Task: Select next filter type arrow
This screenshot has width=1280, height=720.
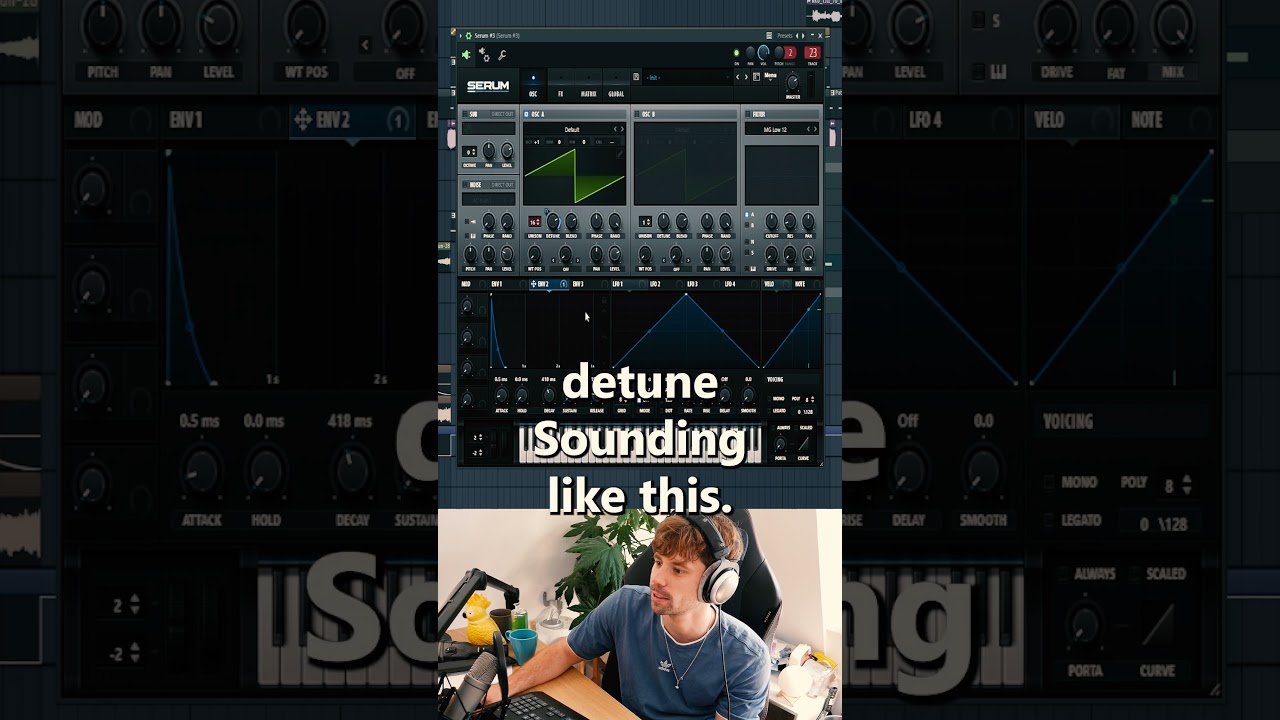Action: [x=815, y=129]
